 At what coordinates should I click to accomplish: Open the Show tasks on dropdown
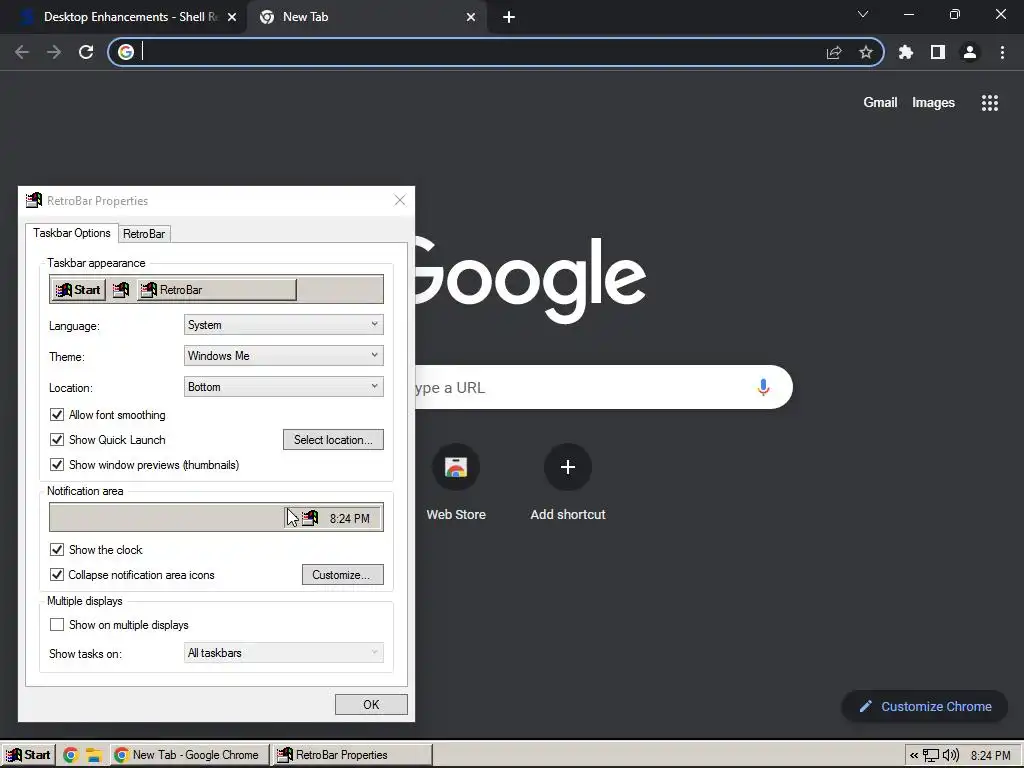point(283,652)
